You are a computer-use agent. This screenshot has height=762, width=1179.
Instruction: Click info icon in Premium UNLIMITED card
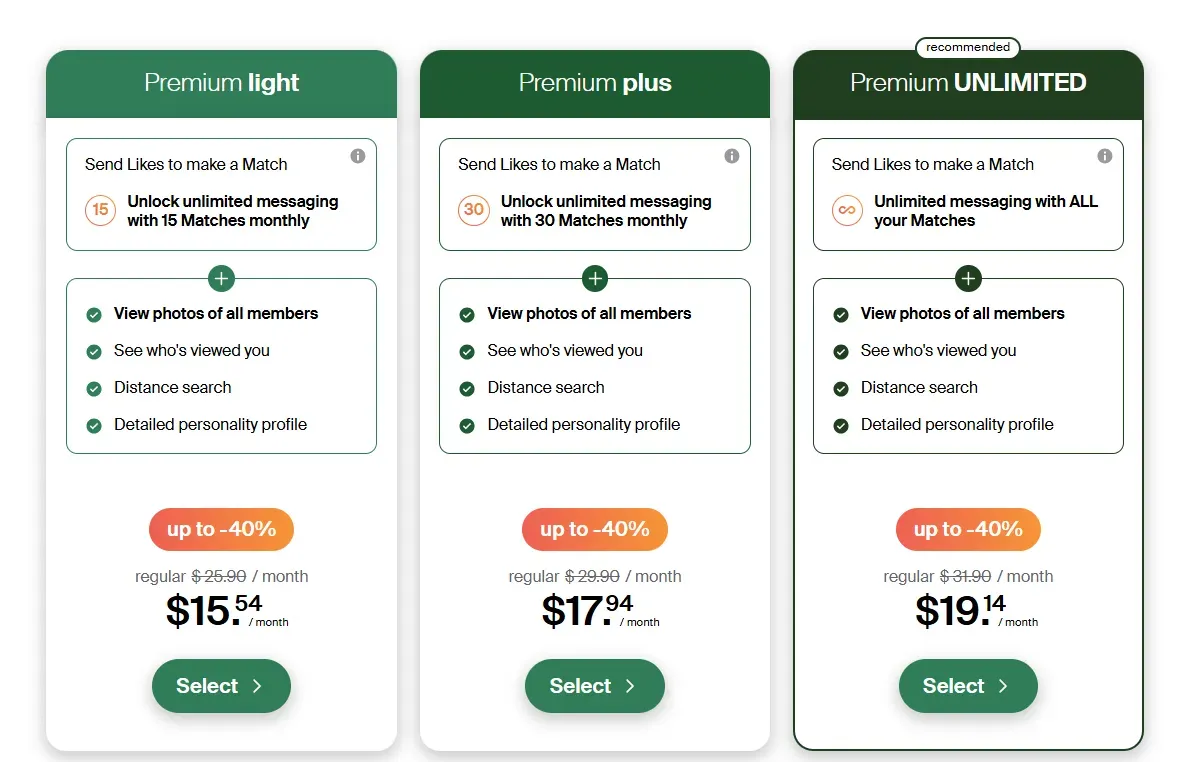1105,156
